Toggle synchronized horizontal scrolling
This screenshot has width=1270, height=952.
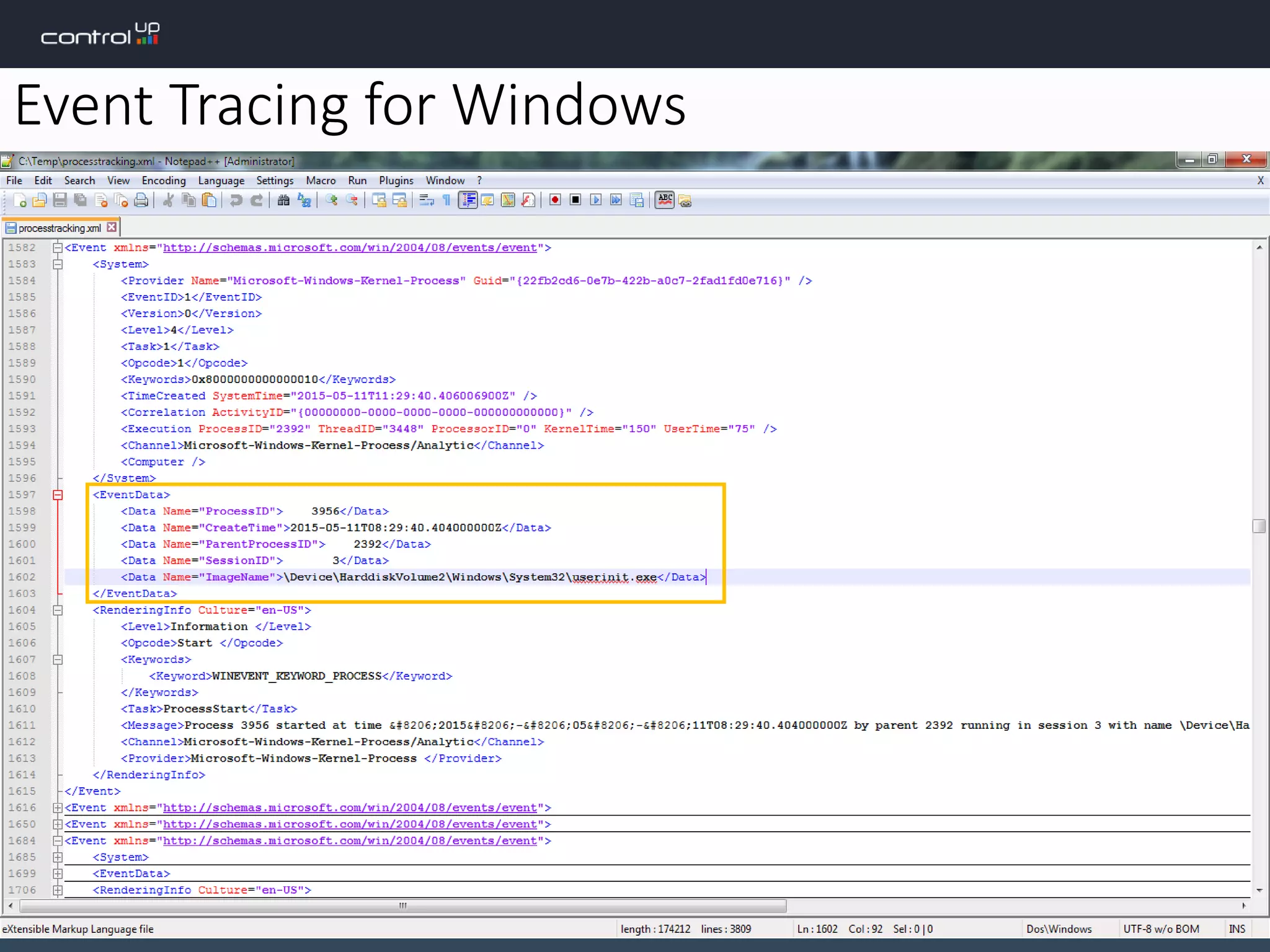(x=399, y=200)
